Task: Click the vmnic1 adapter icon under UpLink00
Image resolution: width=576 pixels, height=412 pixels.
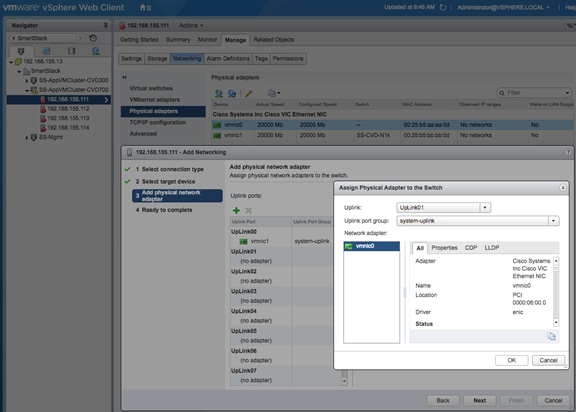Action: tap(243, 241)
